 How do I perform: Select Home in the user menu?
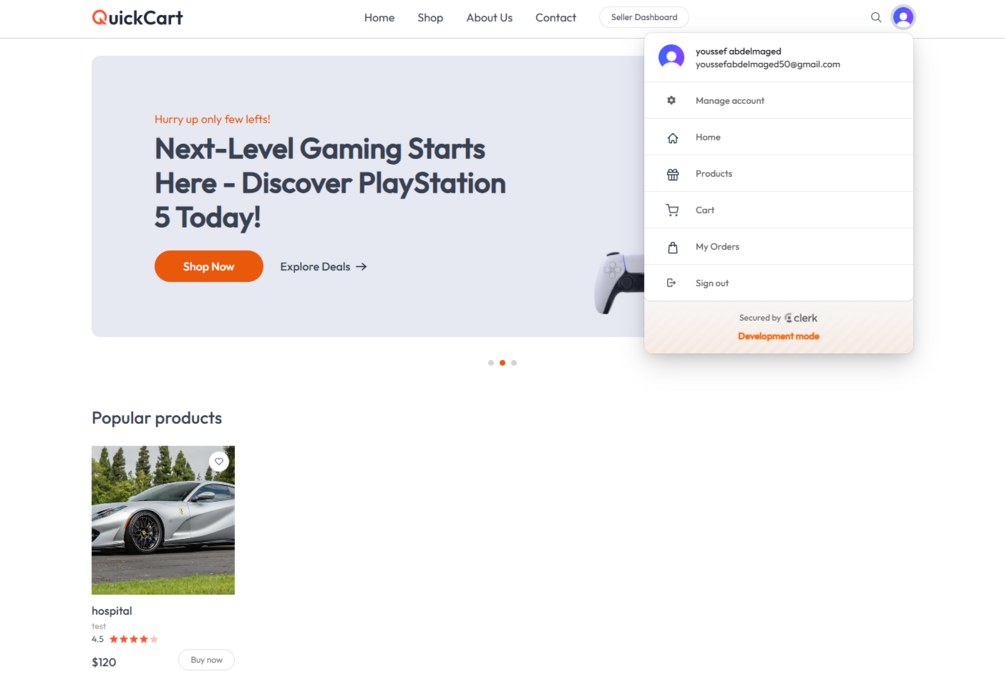[778, 137]
